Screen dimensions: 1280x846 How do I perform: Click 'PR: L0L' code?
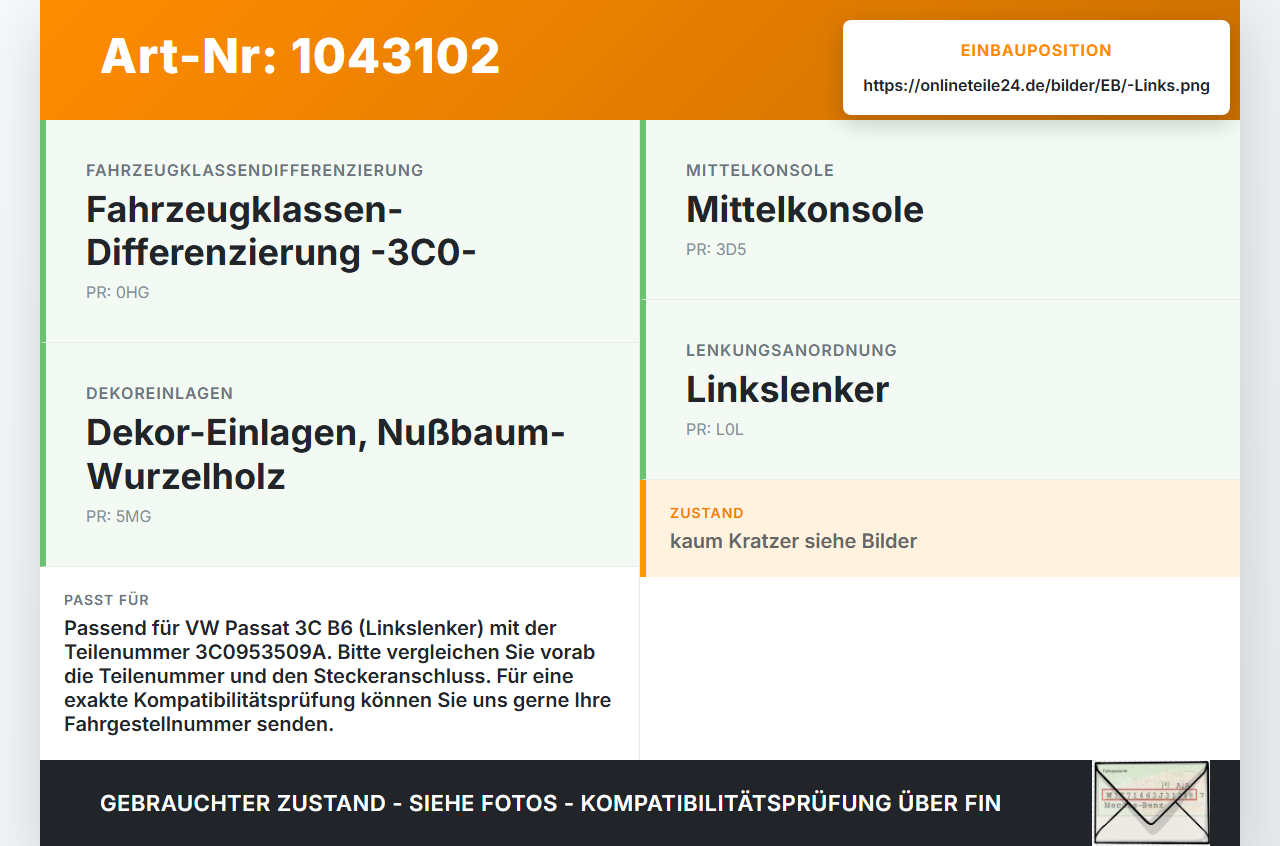[x=715, y=430]
